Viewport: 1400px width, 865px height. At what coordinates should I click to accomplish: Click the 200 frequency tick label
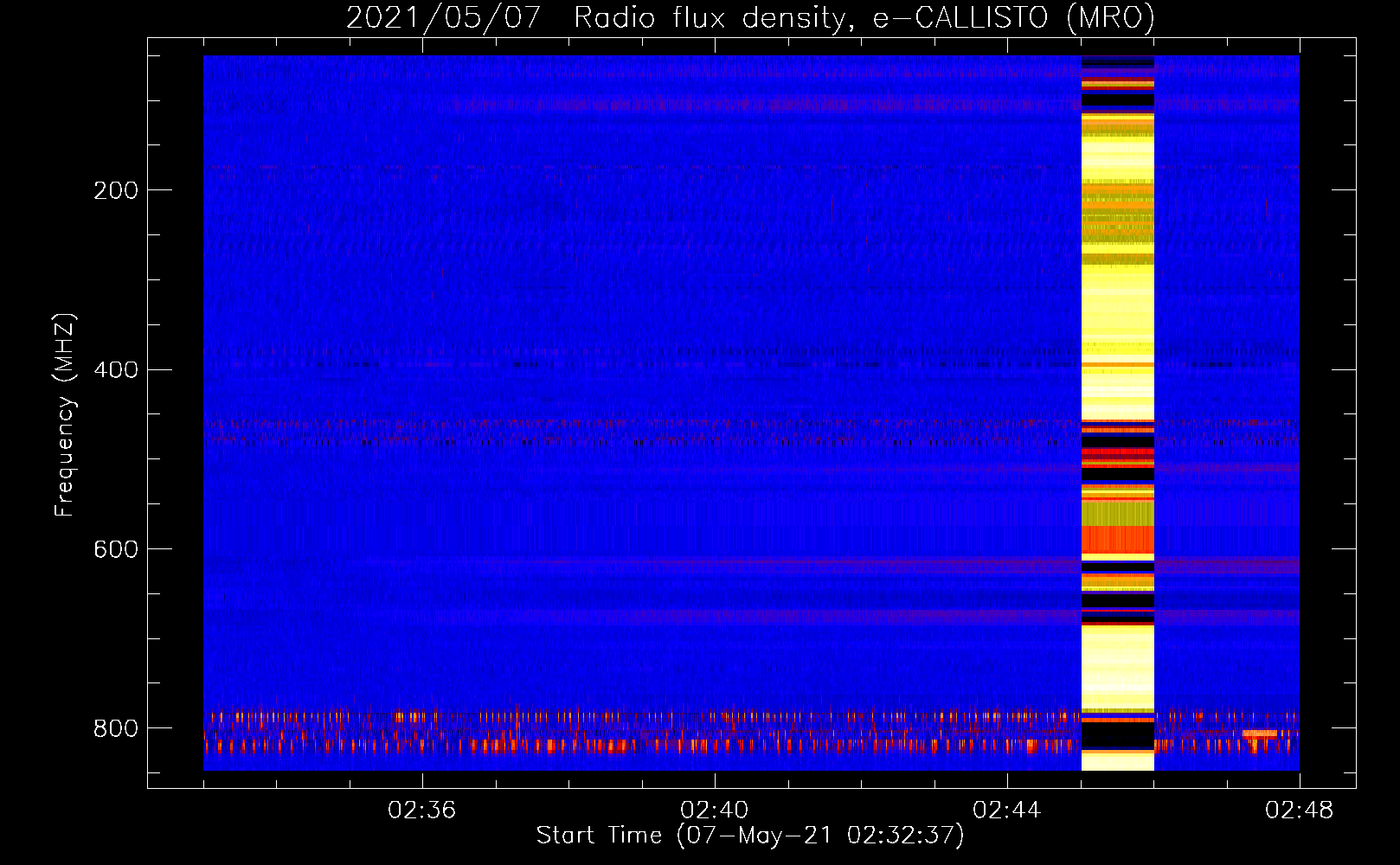115,190
